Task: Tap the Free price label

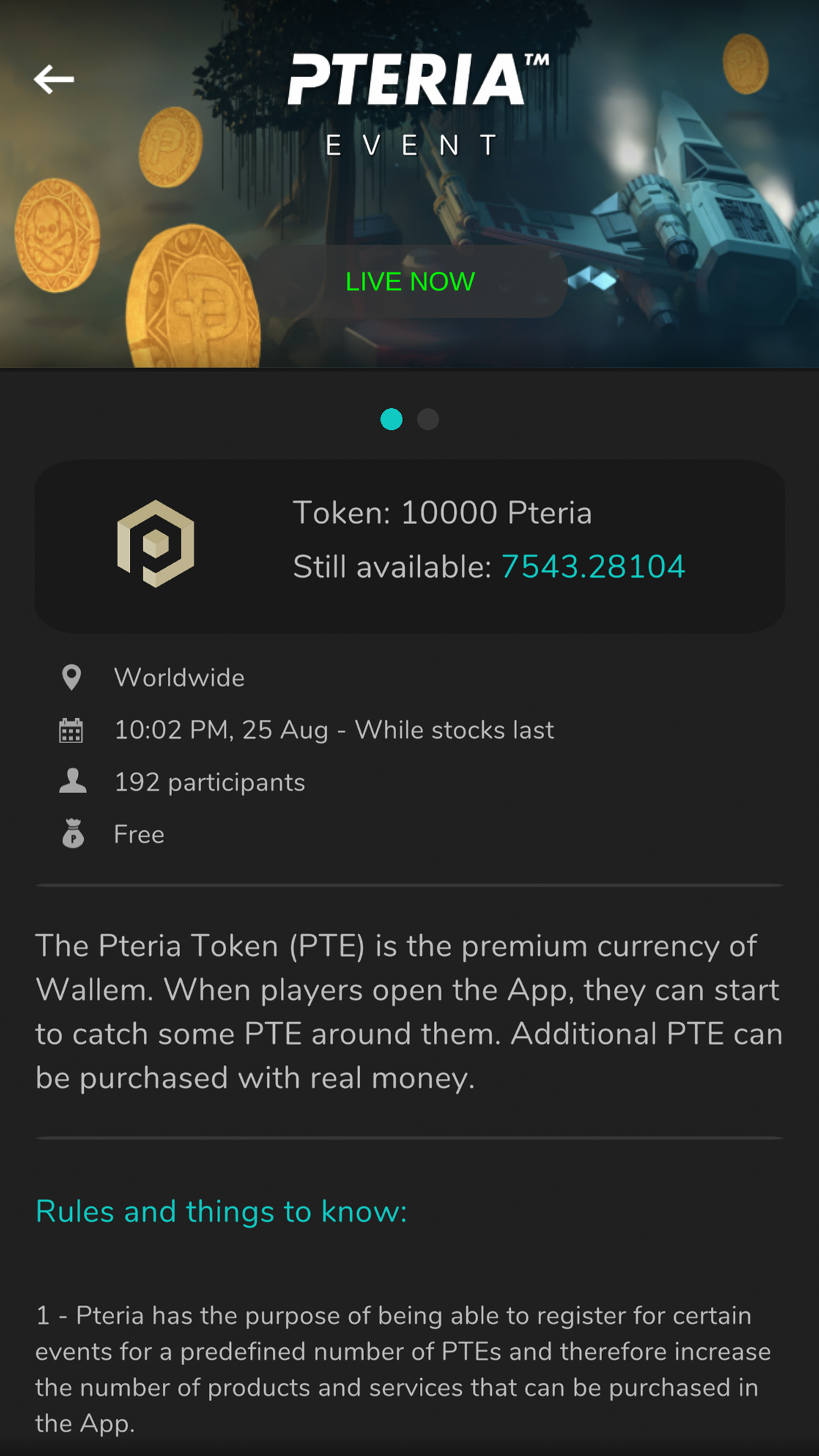Action: pos(139,834)
